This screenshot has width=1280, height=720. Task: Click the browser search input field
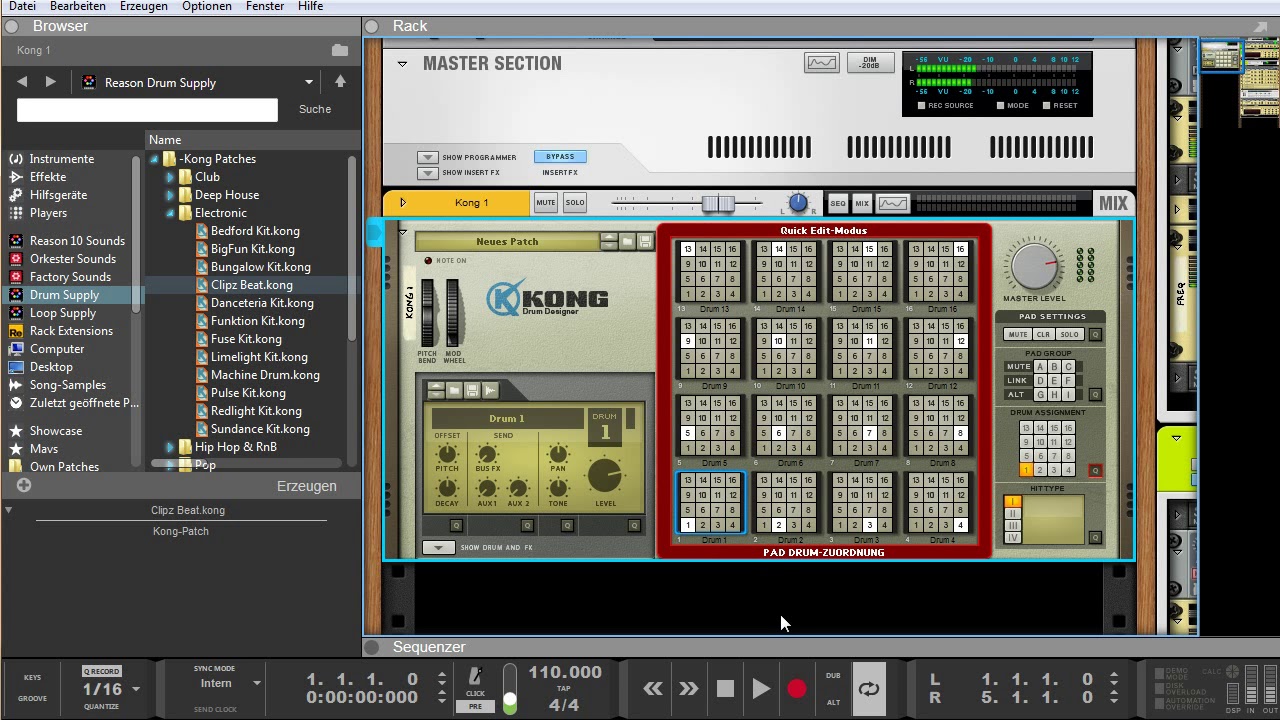[147, 109]
